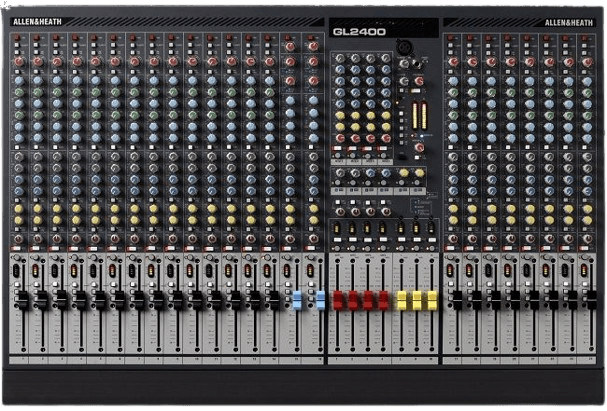Click the channel 1 fader on the far left

coord(22,298)
